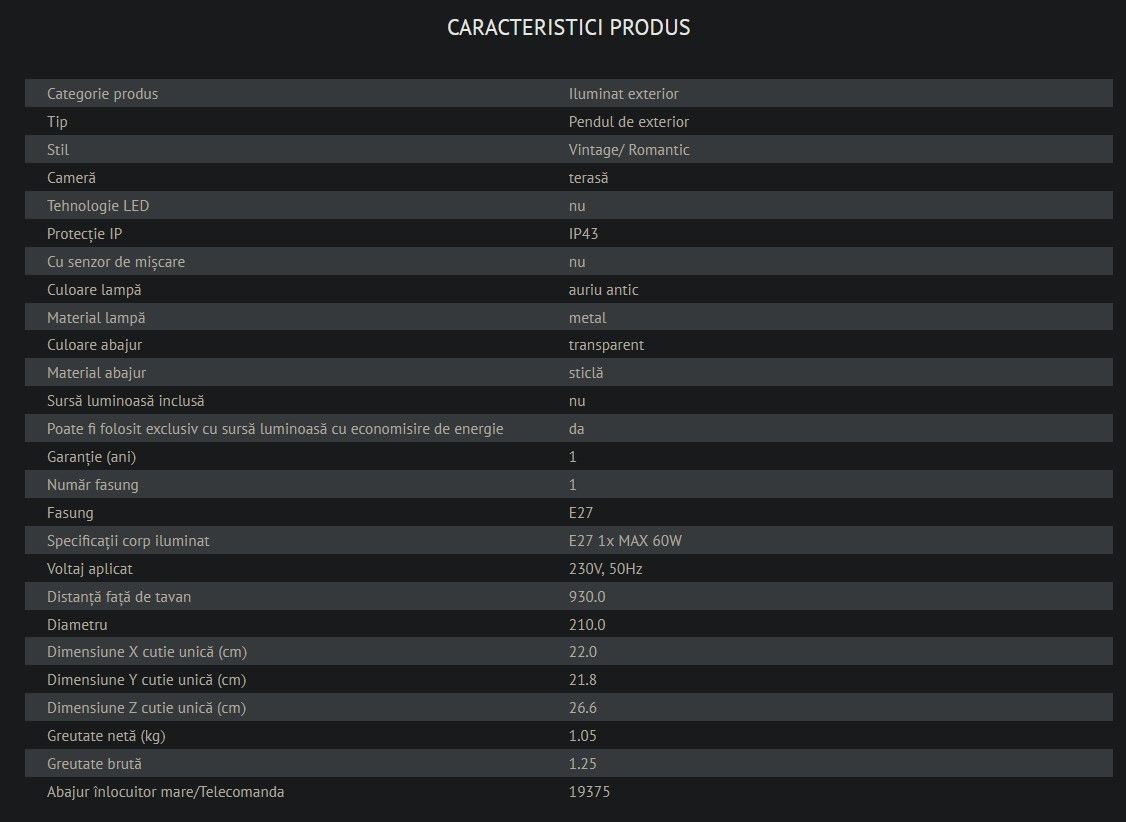This screenshot has height=822, width=1126.
Task: Click the CARACTERISTICI PRODUS heading
Action: [x=569, y=27]
